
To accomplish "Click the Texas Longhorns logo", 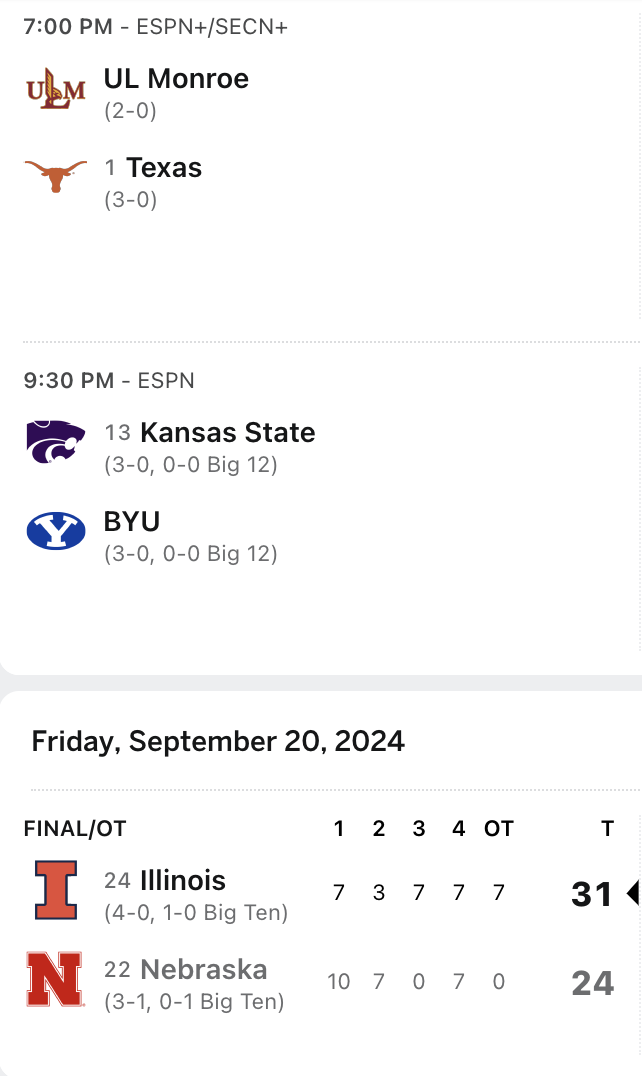I will coord(56,177).
